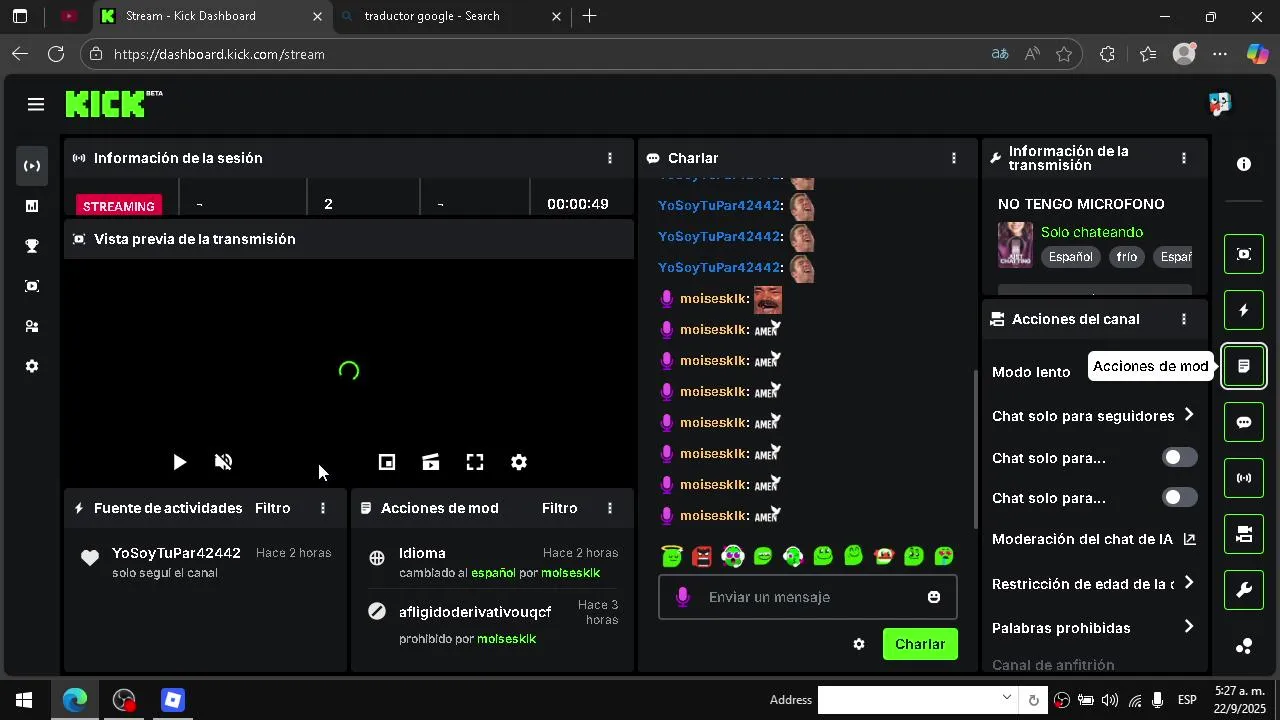Open options menu for Información de la transmisión
Viewport: 1280px width, 720px height.
pyautogui.click(x=1184, y=158)
